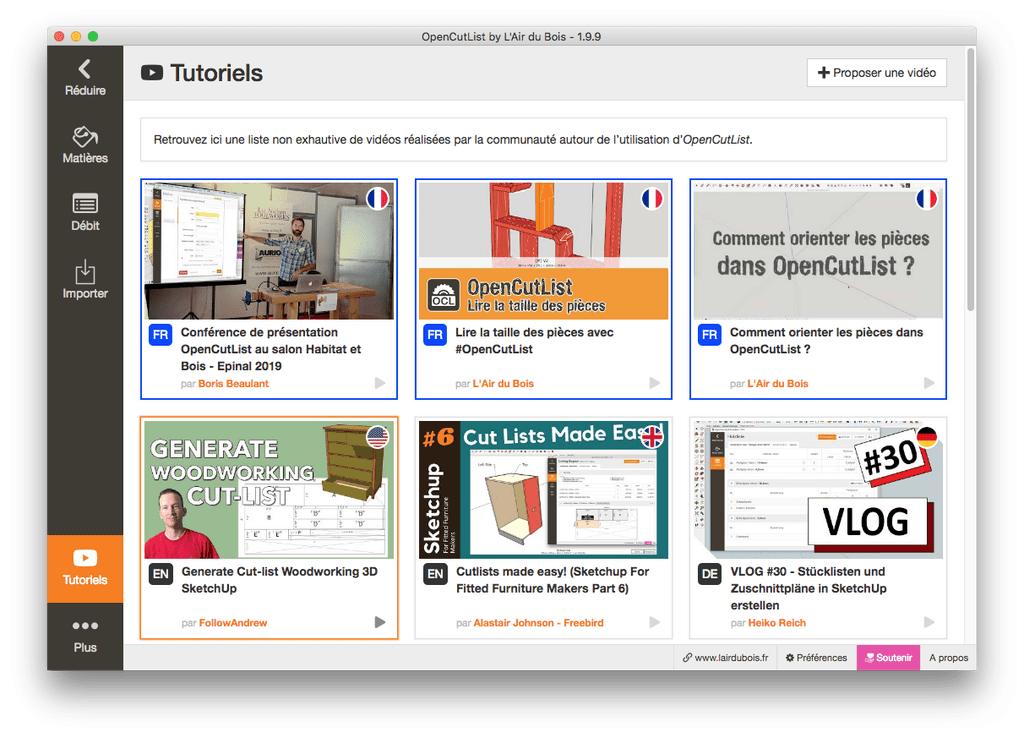Open the Plus more options menu
The height and width of the screenshot is (738, 1024).
pos(85,635)
